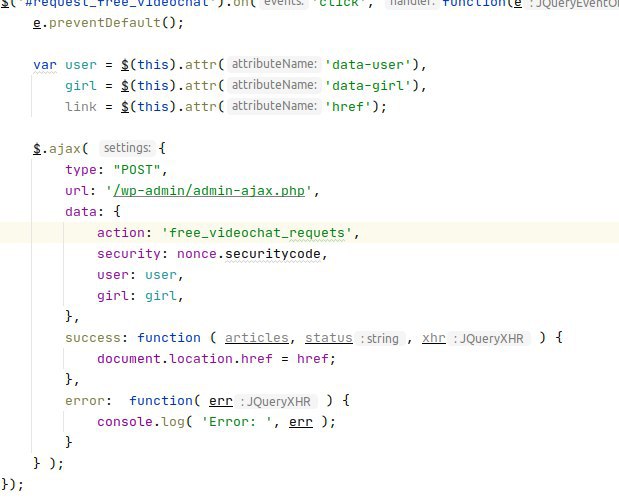
Task: Click 'securitycode' after nonce
Action: tap(272, 254)
